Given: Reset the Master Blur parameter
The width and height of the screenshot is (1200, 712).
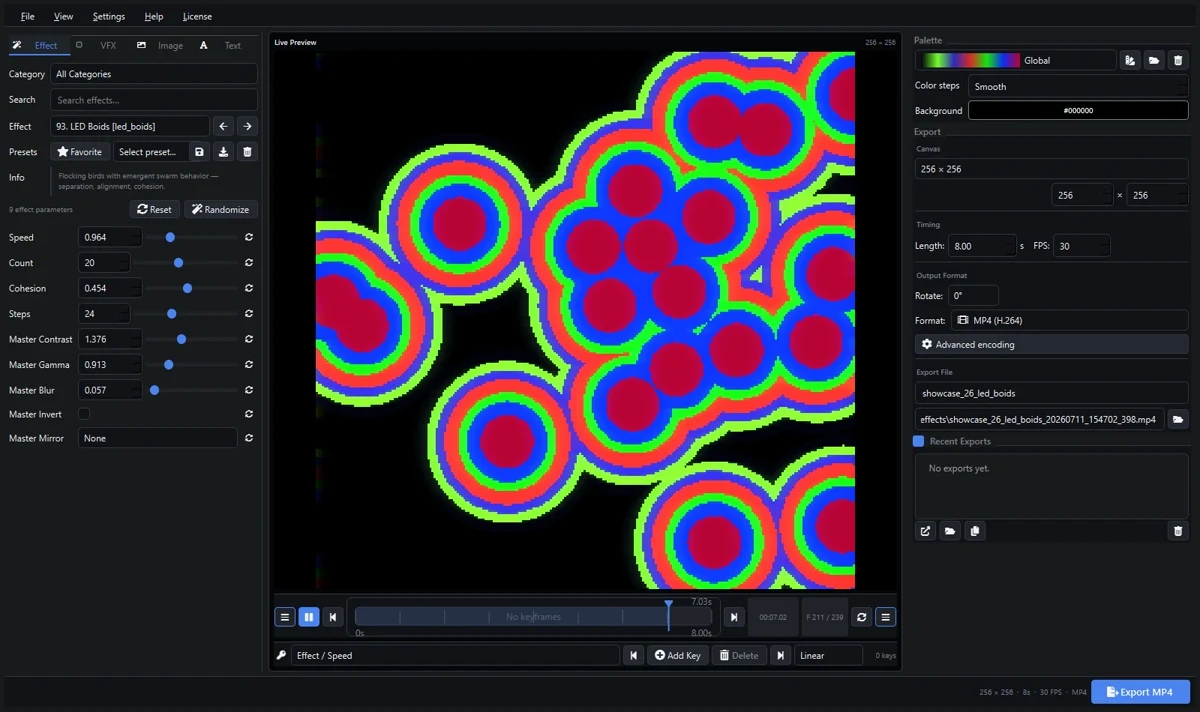Looking at the screenshot, I should [x=248, y=390].
